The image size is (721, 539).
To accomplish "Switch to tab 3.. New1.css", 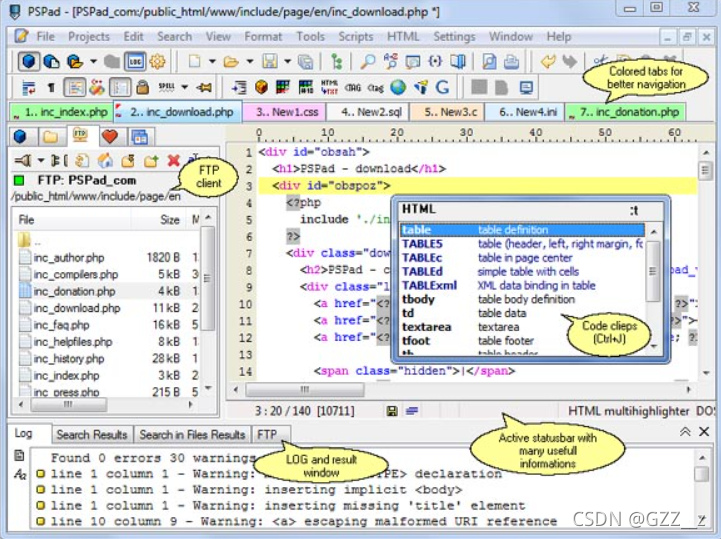I will (284, 112).
